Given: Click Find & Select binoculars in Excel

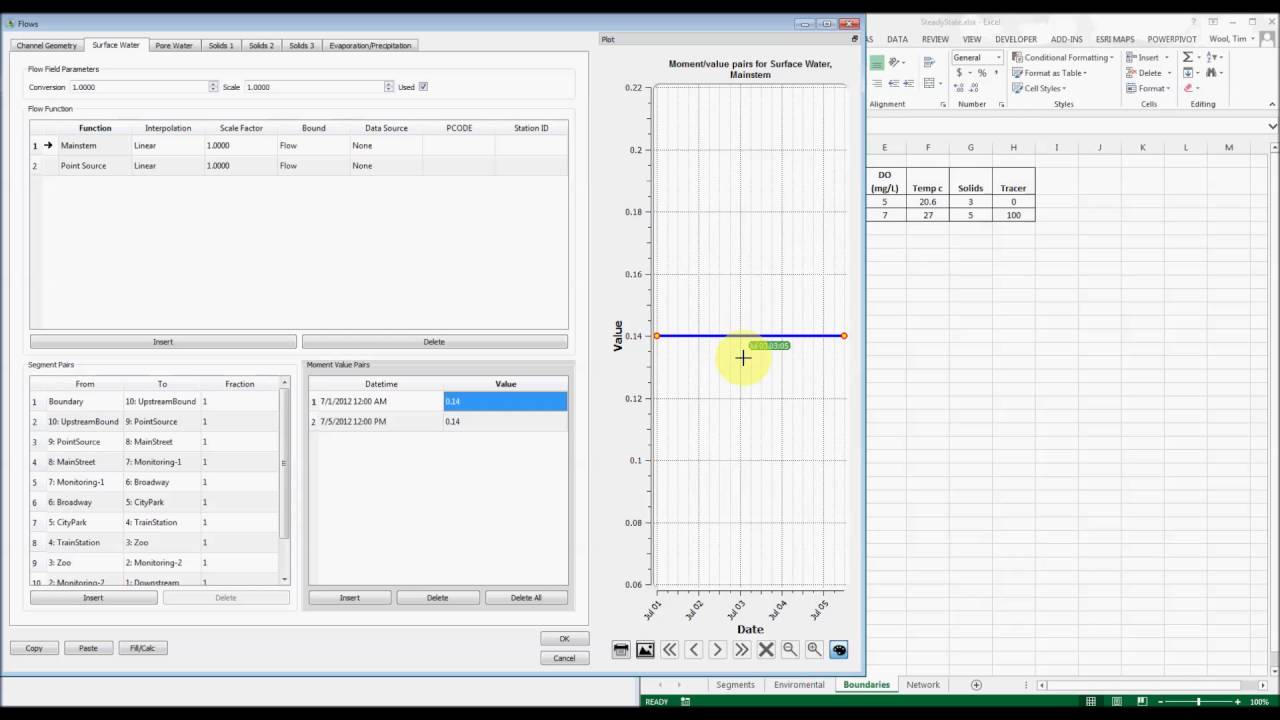Looking at the screenshot, I should (x=1212, y=73).
